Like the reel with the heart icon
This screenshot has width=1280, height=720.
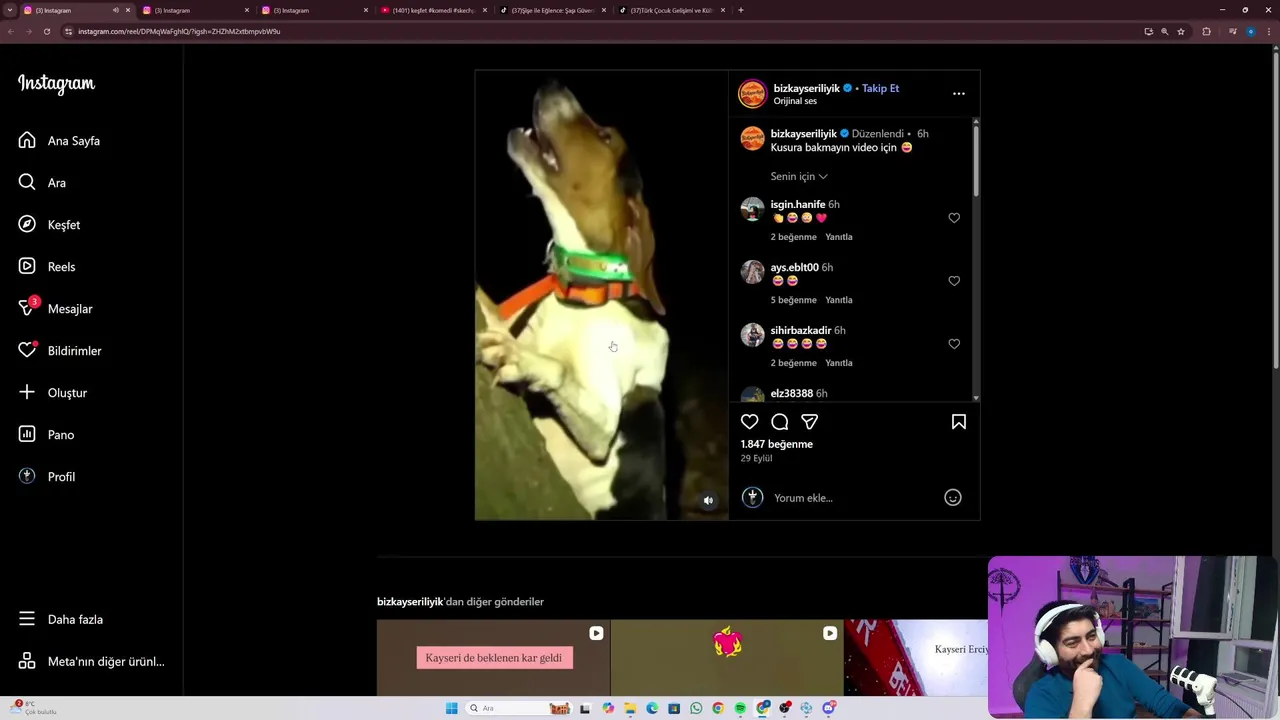749,422
